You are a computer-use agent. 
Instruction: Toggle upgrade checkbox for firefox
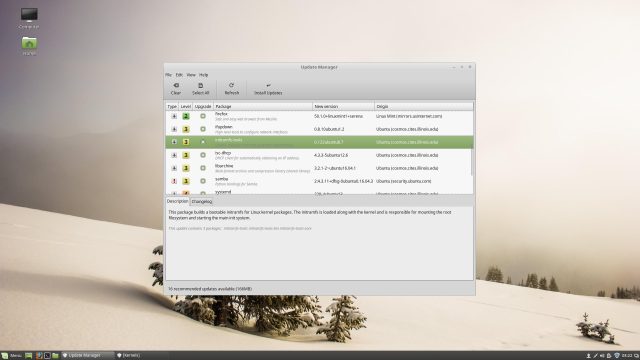(202, 116)
